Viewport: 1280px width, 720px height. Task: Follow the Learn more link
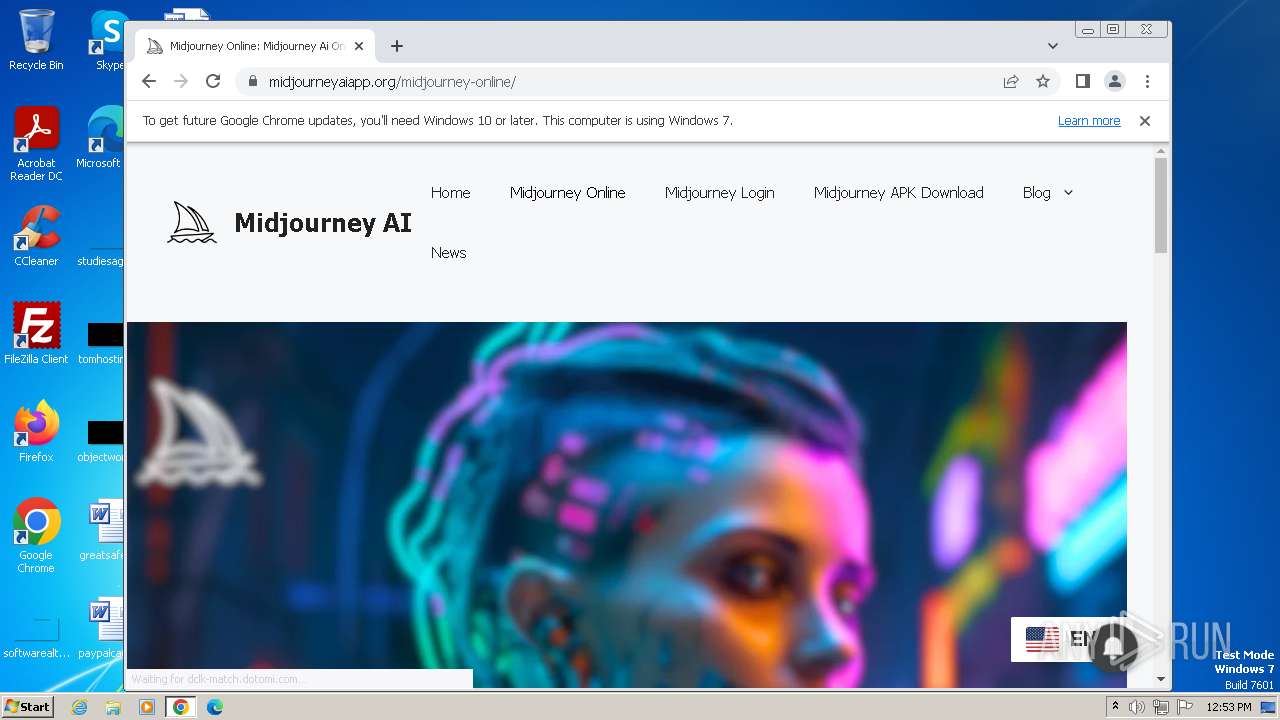(x=1089, y=121)
